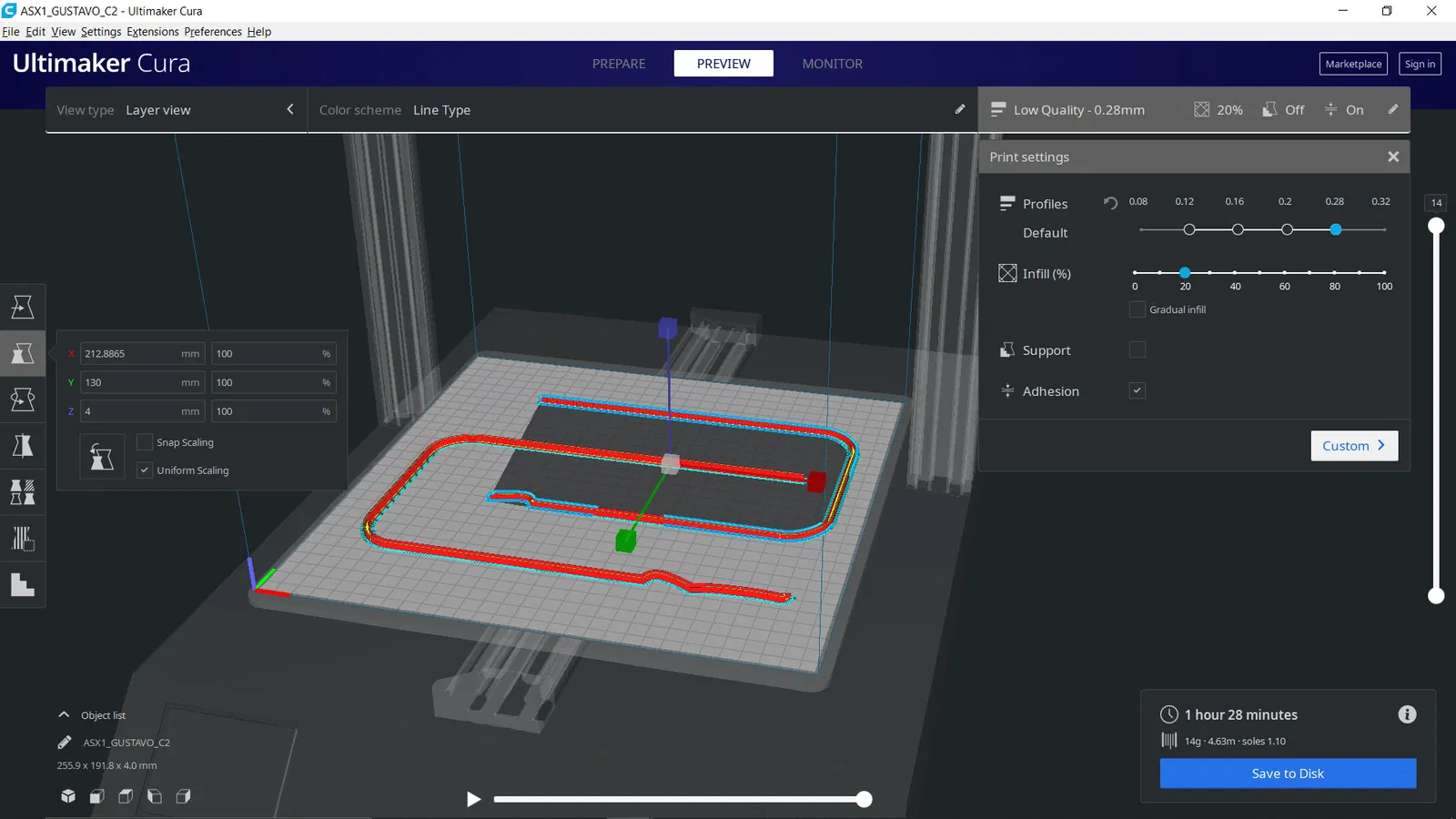Play the layer simulation

point(473,799)
